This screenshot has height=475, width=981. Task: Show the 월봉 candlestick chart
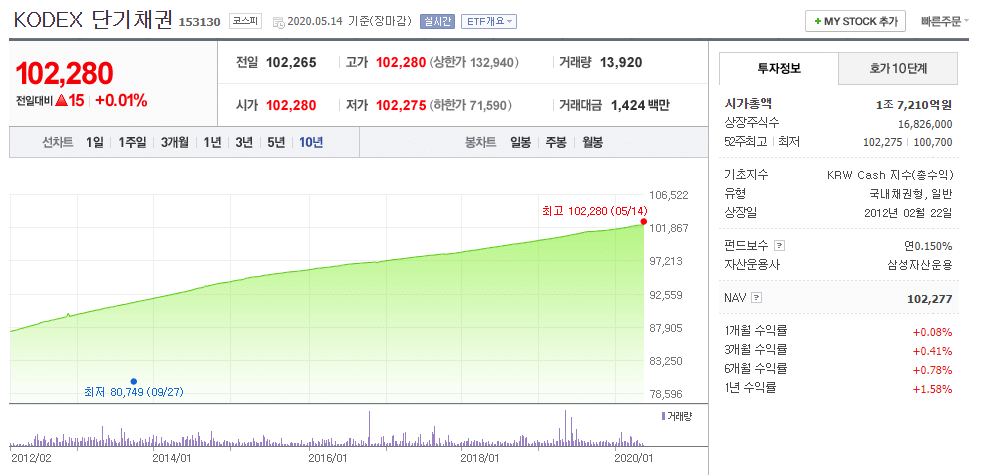(x=592, y=143)
